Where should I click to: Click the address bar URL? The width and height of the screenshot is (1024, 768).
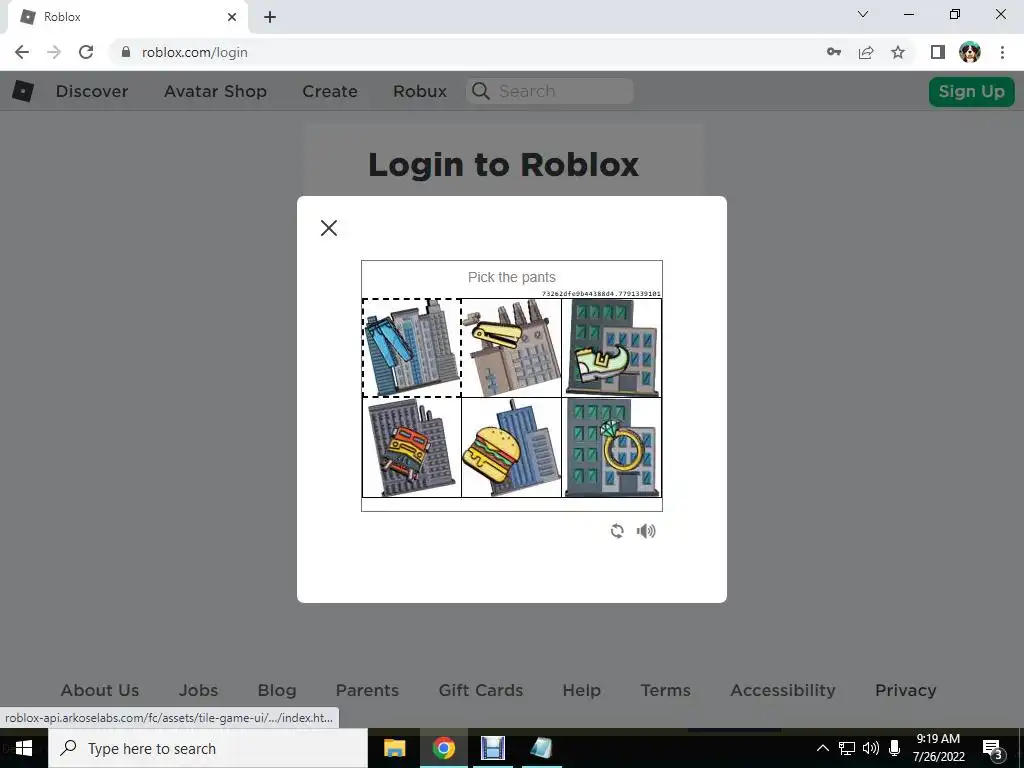[x=195, y=52]
